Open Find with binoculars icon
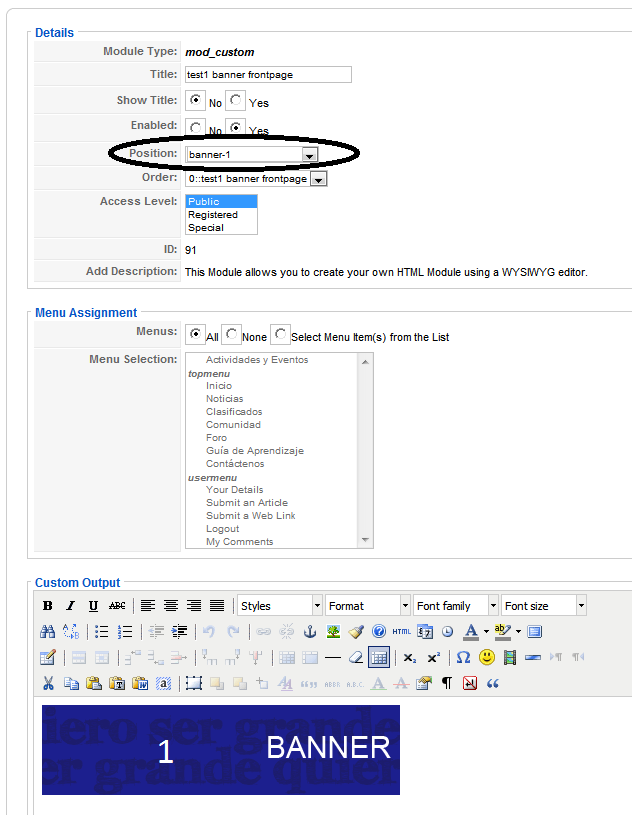 coord(48,632)
